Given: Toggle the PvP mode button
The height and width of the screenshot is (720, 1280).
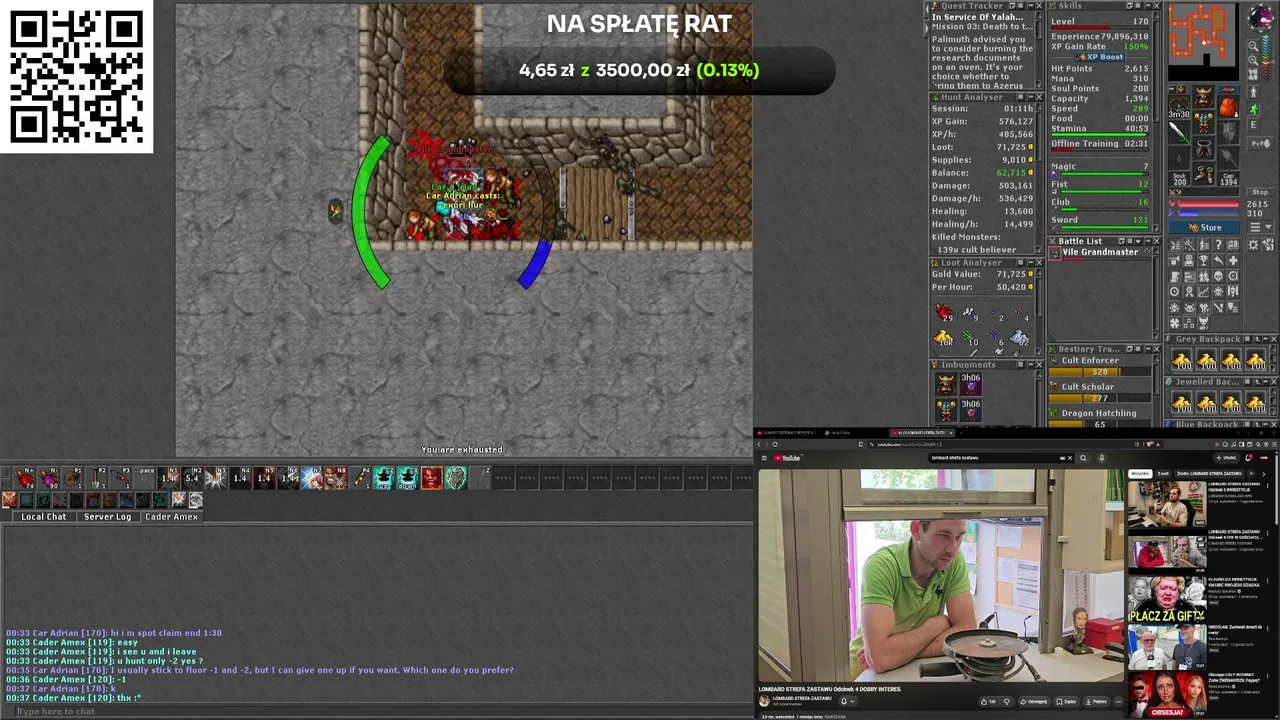Looking at the screenshot, I should pyautogui.click(x=1260, y=143).
